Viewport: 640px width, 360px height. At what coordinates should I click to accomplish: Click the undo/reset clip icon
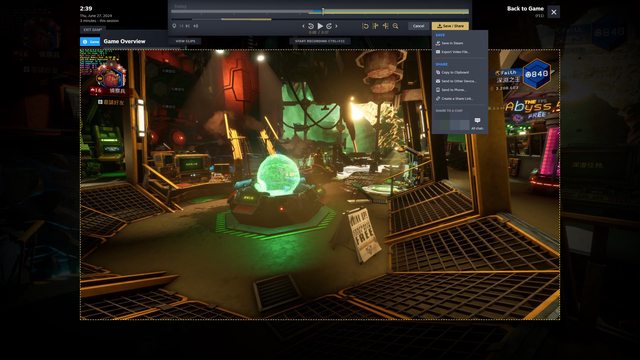click(x=365, y=26)
